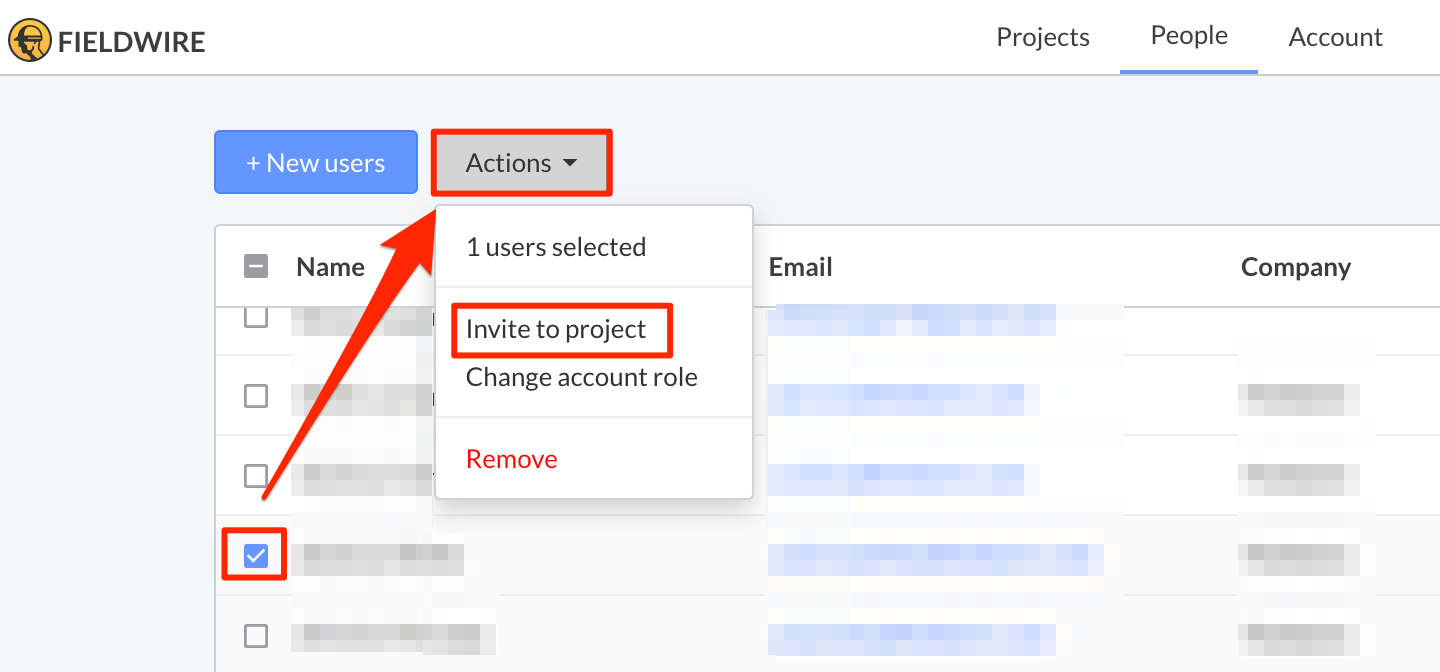Click the Email column header

(x=800, y=266)
